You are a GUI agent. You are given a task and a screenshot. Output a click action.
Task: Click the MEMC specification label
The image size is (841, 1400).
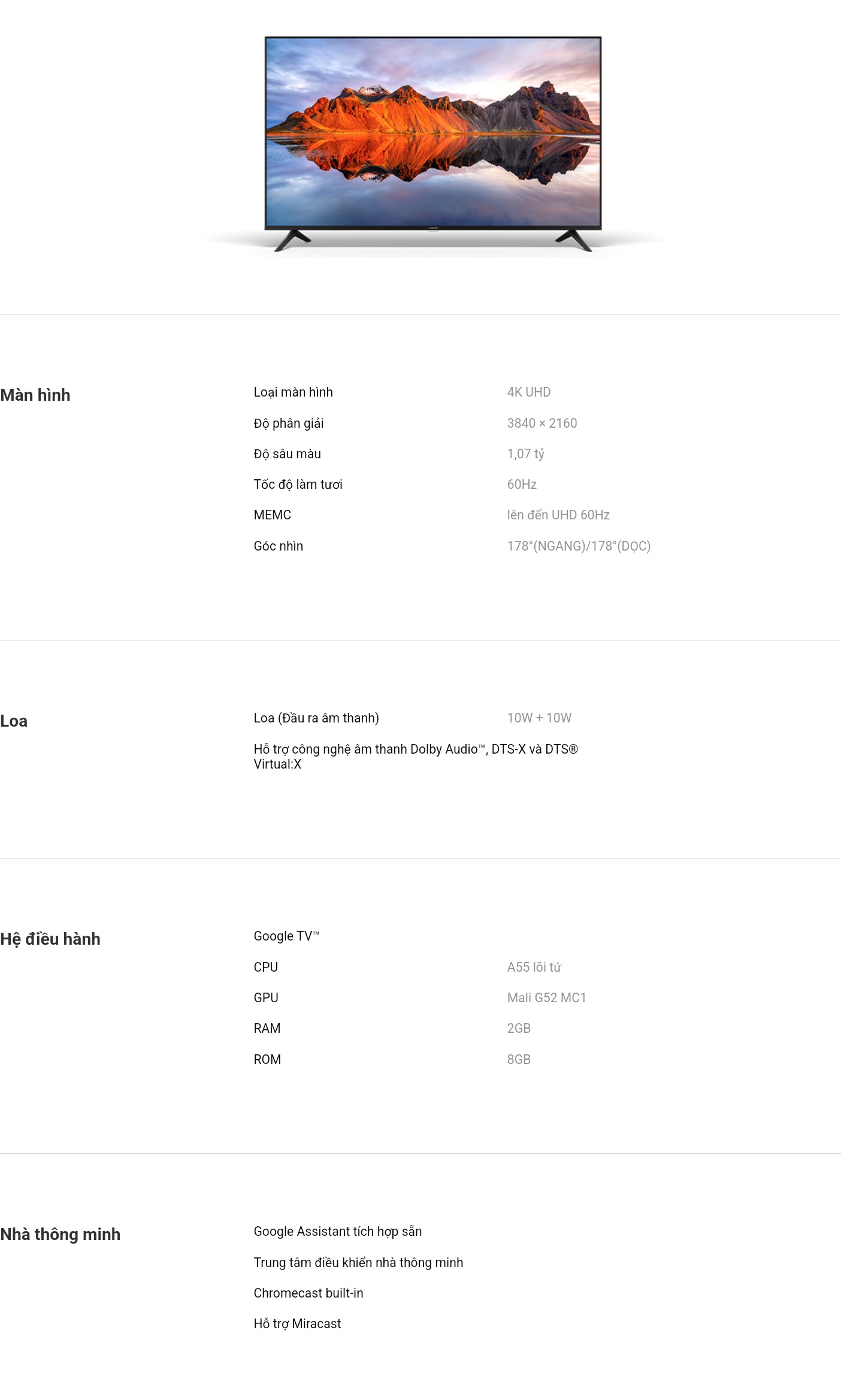[272, 515]
